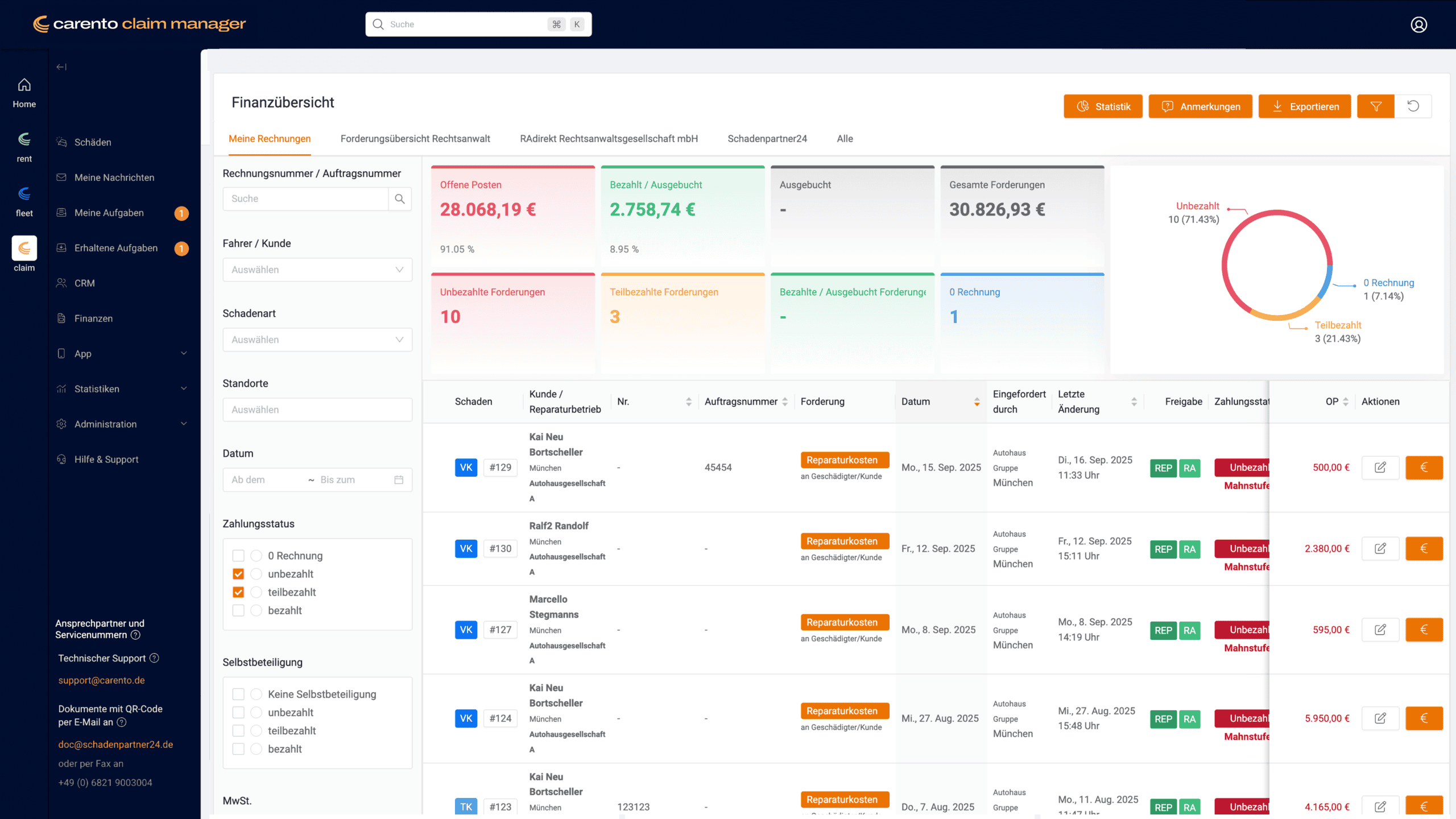Screen dimensions: 1456x819
Task: Click the Exportieren button
Action: coord(1304,106)
